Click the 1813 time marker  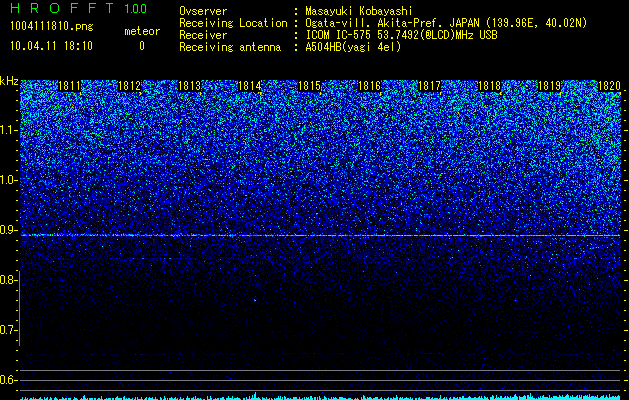(189, 86)
